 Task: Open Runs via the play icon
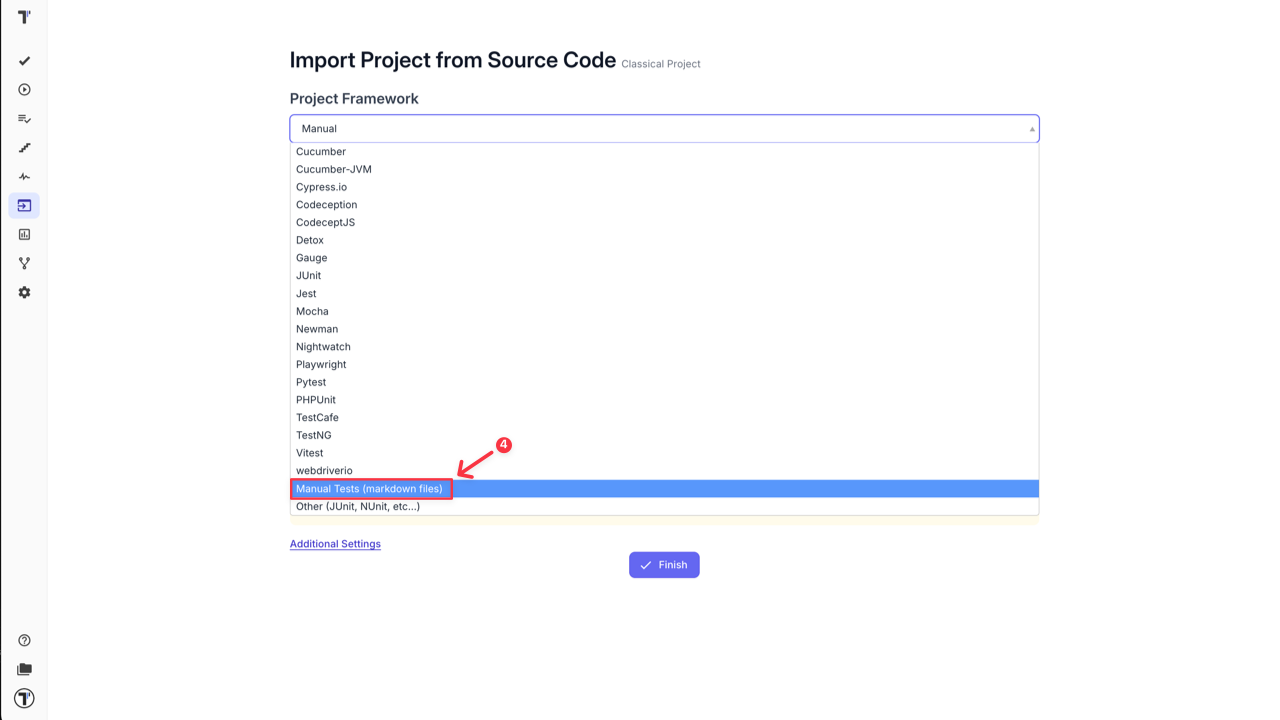point(23,89)
